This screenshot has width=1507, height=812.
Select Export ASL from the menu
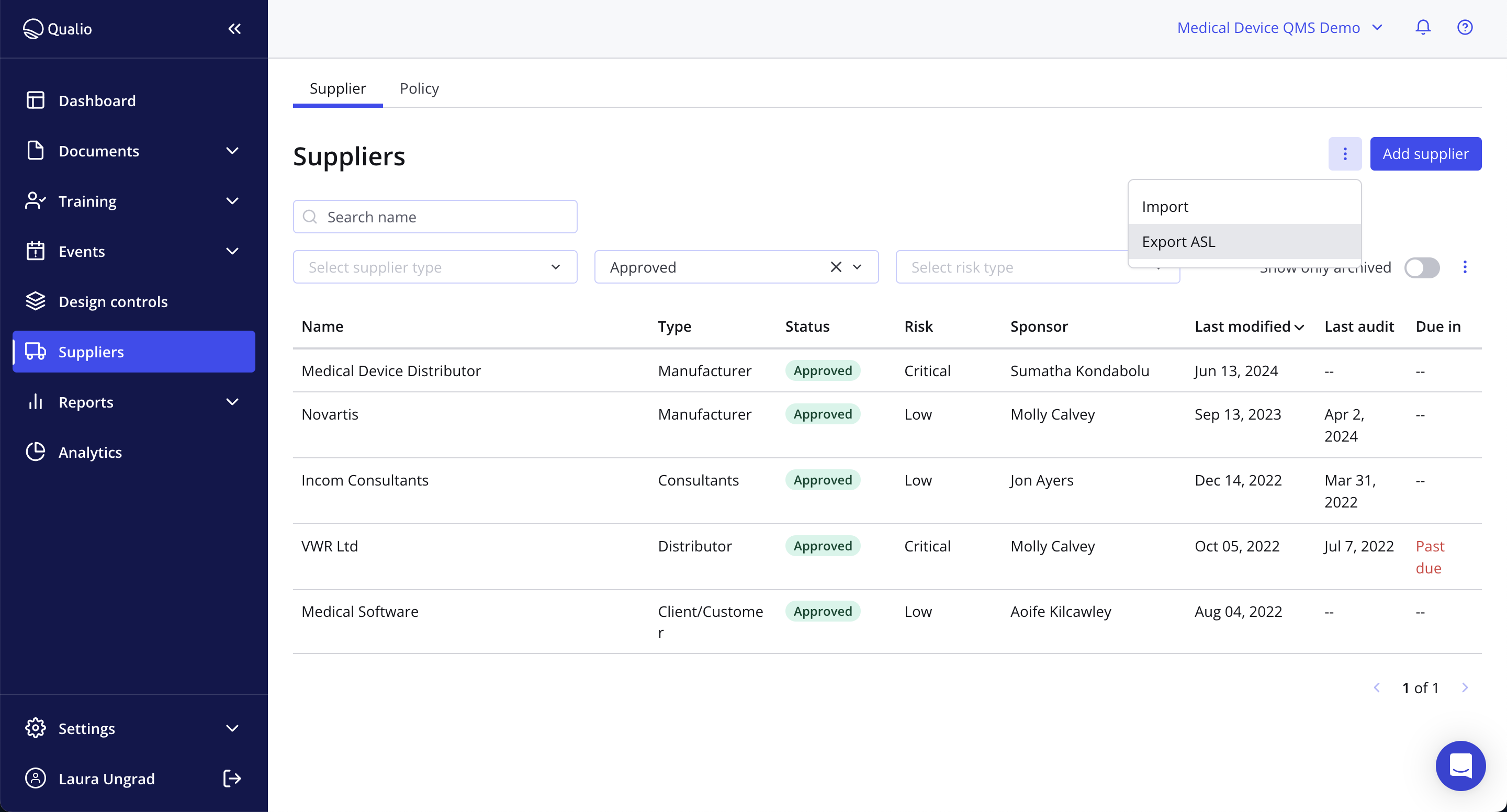(x=1178, y=241)
